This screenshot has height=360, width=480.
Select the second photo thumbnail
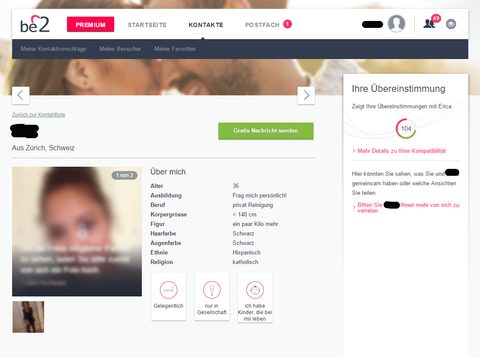tap(28, 317)
